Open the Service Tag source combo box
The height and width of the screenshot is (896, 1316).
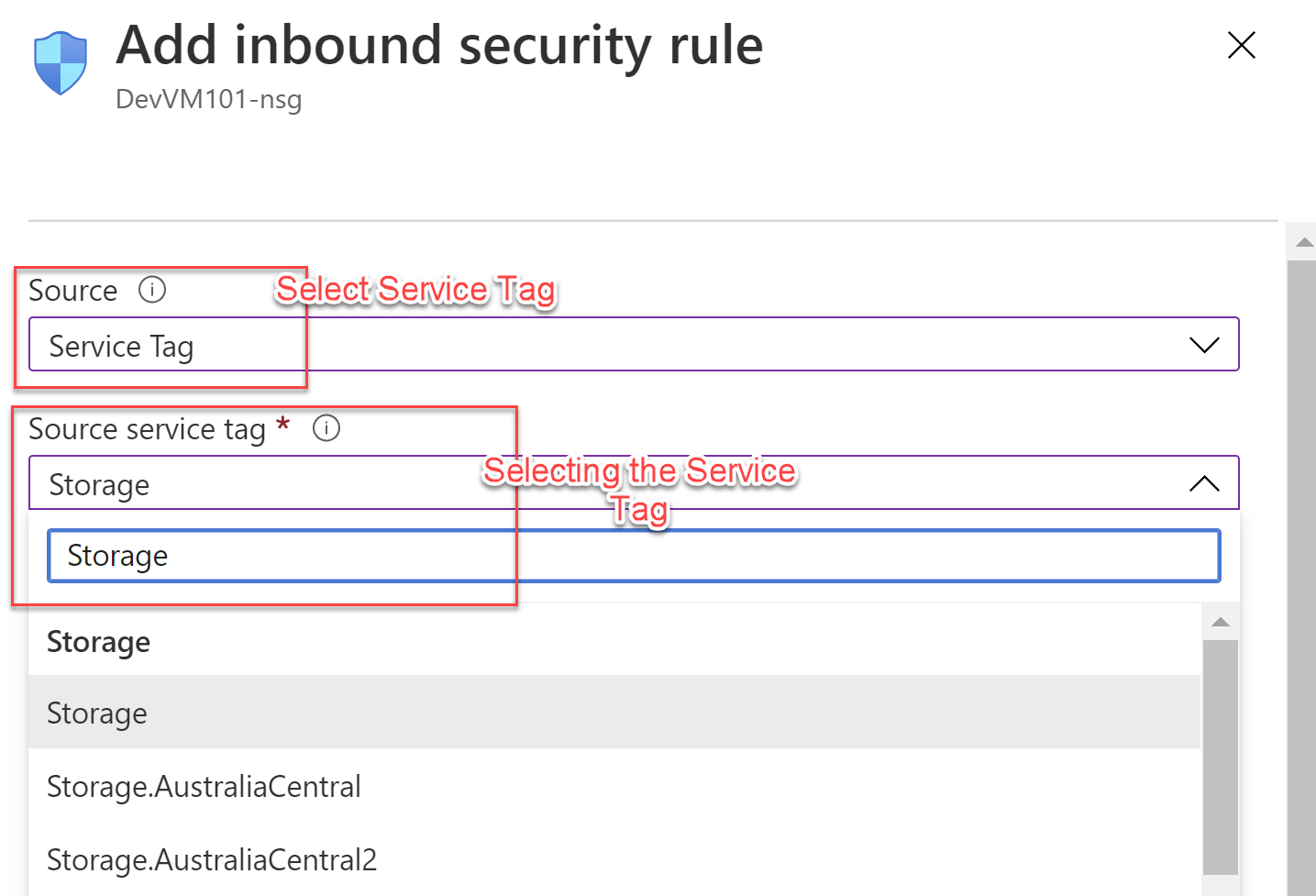click(634, 345)
